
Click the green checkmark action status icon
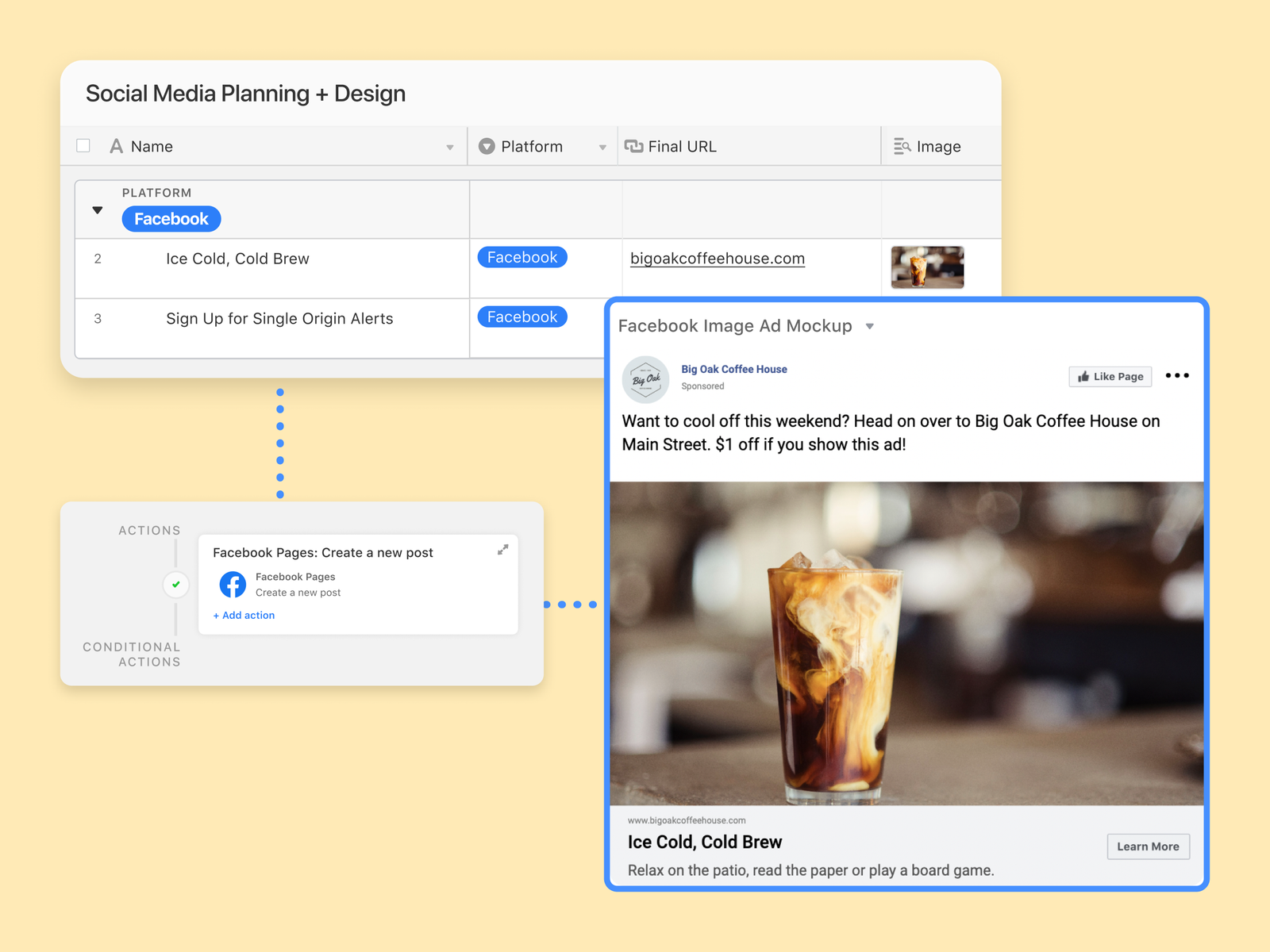click(x=176, y=585)
